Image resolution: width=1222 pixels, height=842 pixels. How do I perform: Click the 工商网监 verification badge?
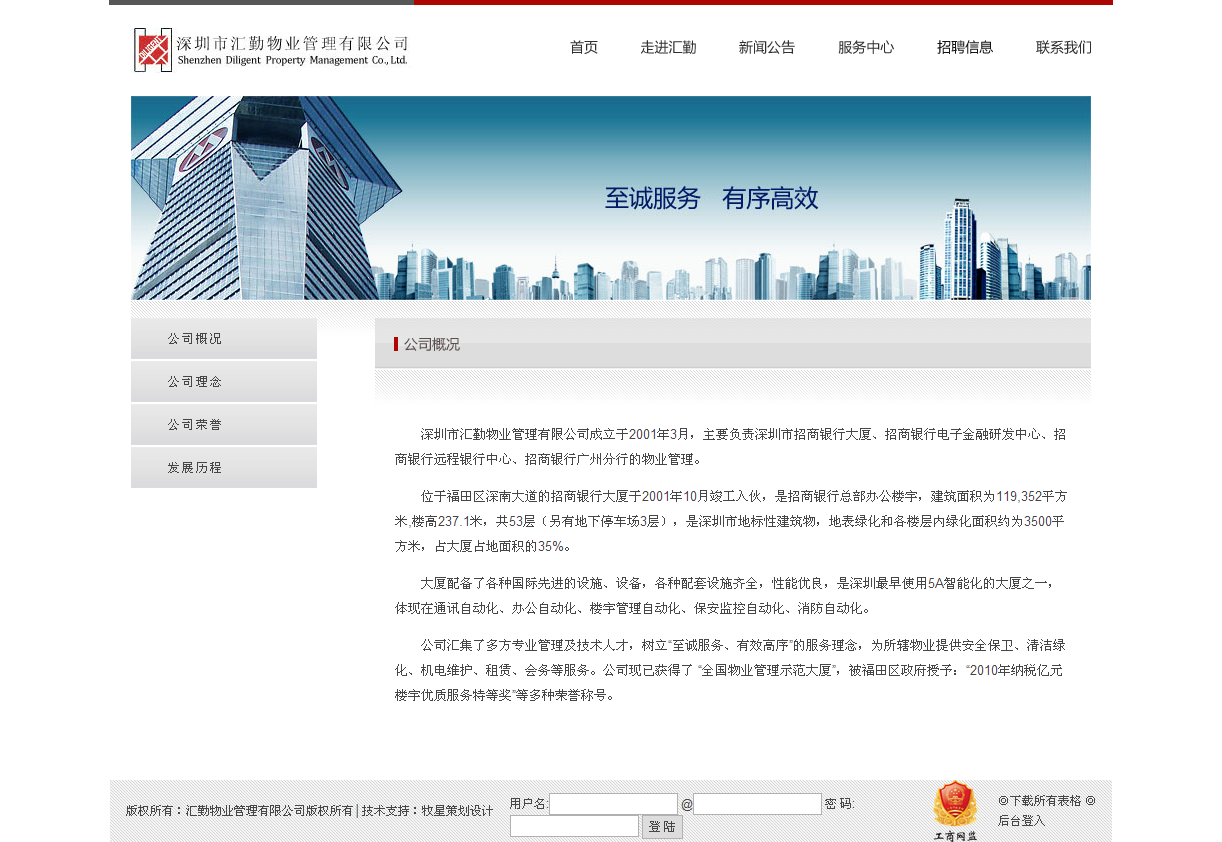pyautogui.click(x=956, y=807)
